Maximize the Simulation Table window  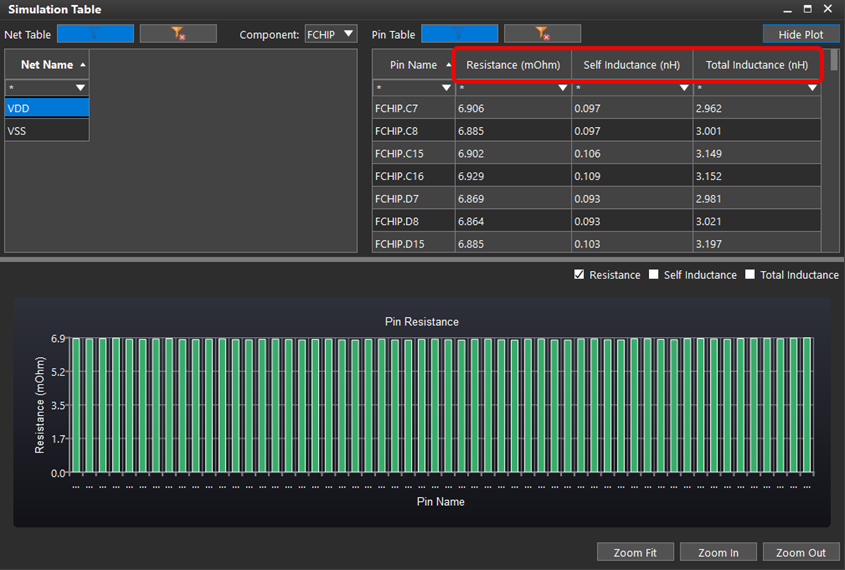click(x=808, y=9)
